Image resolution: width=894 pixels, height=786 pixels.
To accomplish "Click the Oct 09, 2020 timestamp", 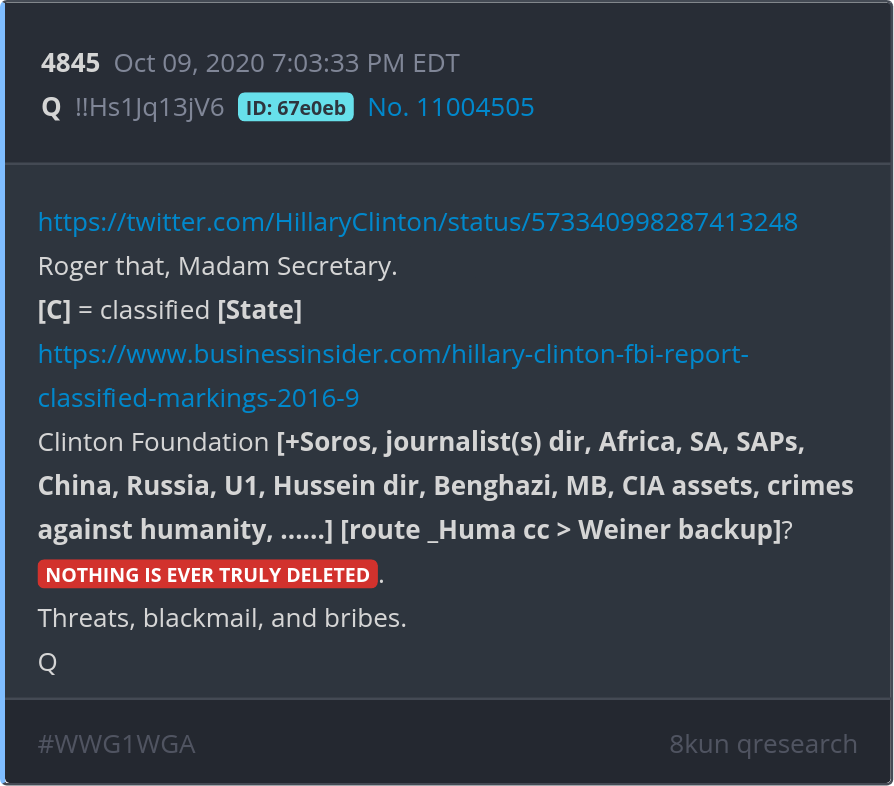I will pos(287,64).
